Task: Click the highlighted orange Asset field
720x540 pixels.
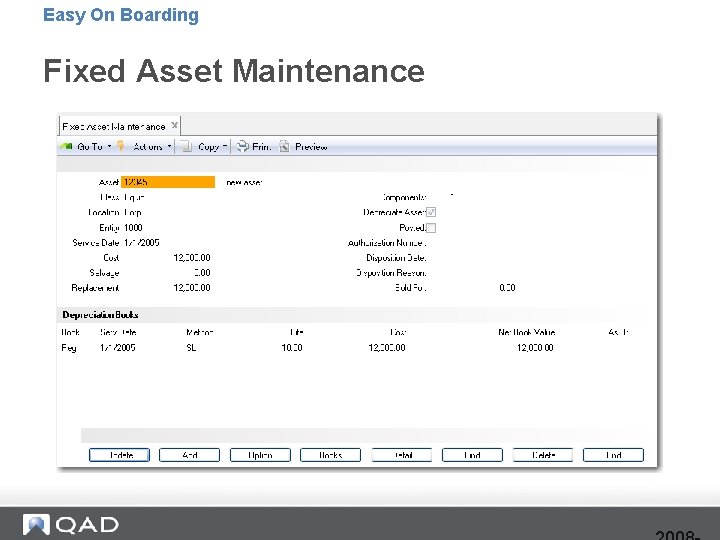Action: [x=168, y=182]
